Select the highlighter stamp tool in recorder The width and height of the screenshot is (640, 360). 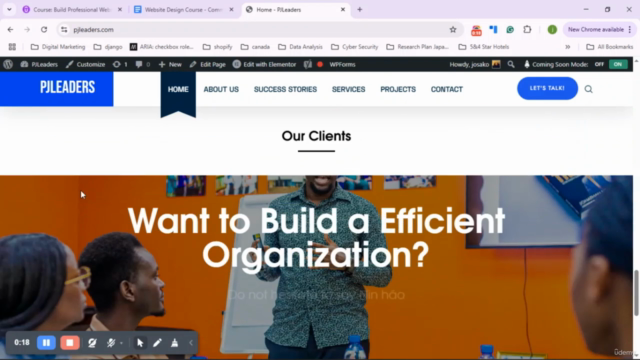[x=175, y=343]
